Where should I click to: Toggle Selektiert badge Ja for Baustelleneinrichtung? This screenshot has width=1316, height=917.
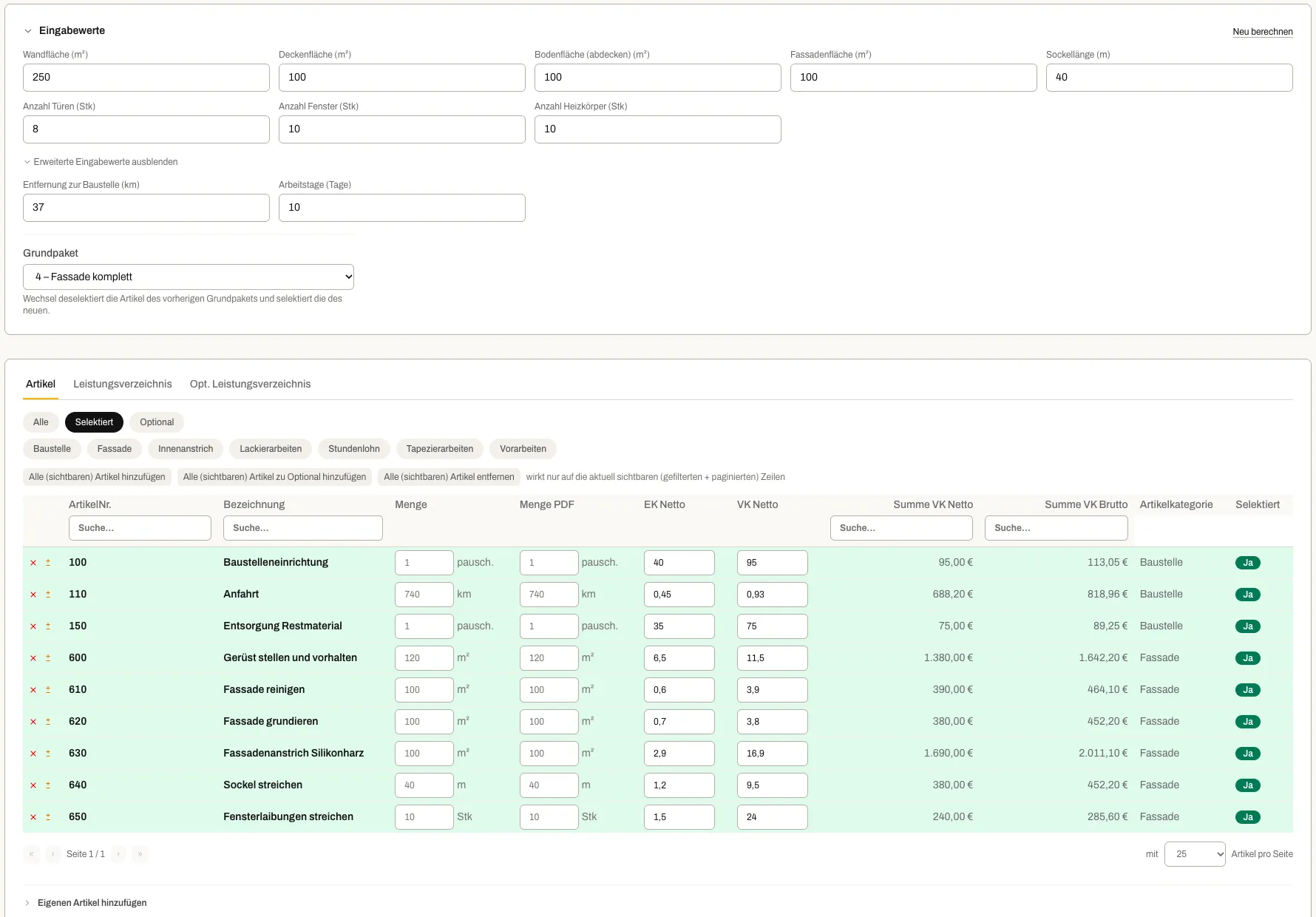coord(1248,563)
